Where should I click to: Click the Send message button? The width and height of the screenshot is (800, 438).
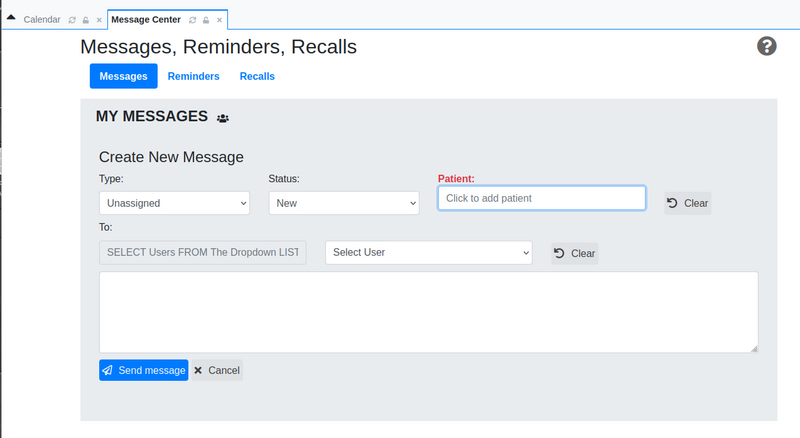tap(143, 370)
